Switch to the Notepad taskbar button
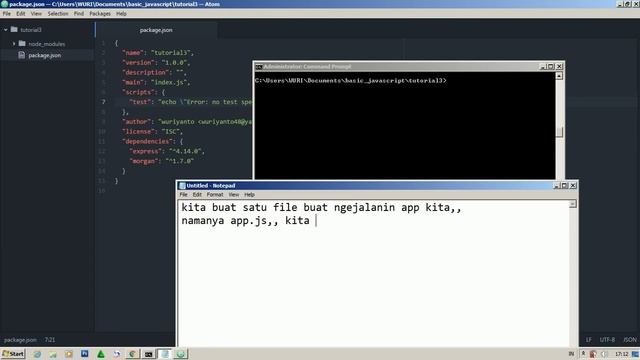The width and height of the screenshot is (640, 360). (164, 354)
